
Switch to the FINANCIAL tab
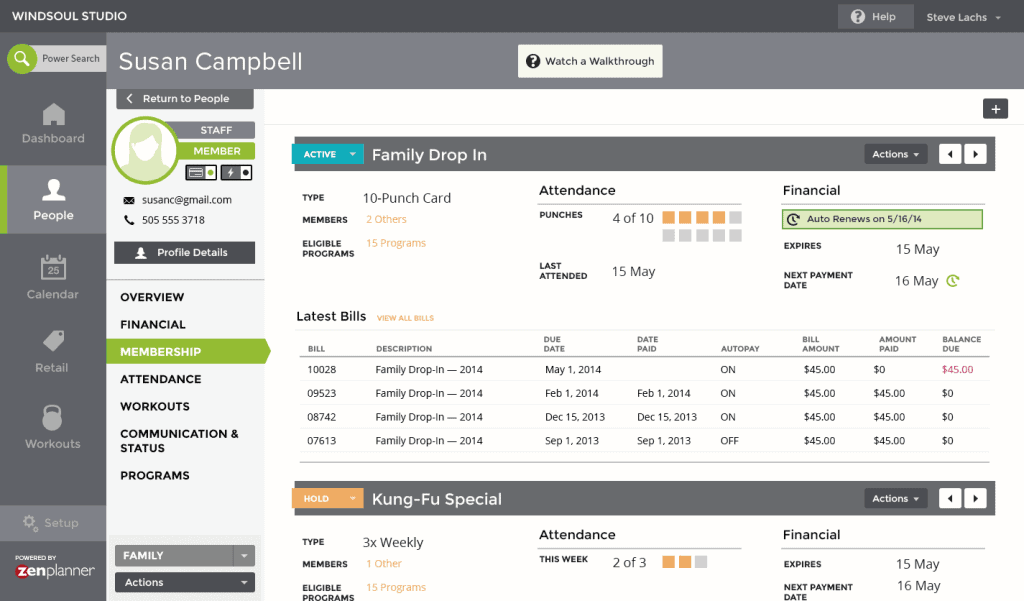pyautogui.click(x=152, y=324)
